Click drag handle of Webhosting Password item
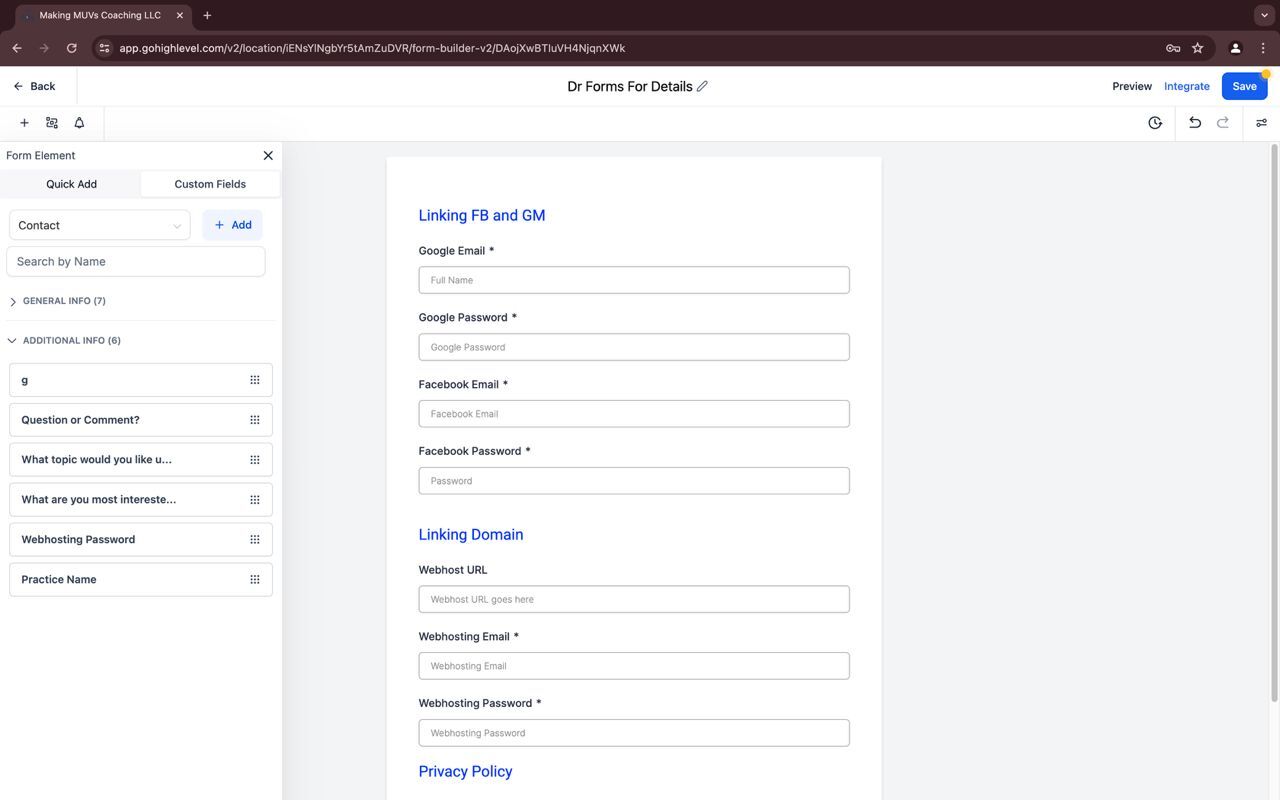 click(255, 540)
